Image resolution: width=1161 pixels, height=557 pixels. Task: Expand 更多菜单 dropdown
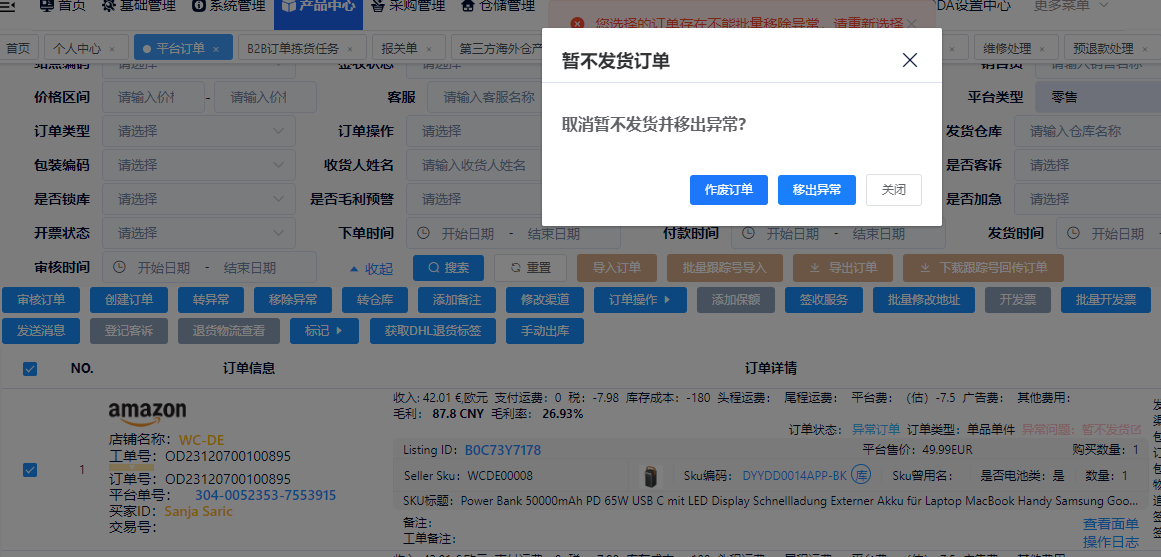pyautogui.click(x=1071, y=7)
